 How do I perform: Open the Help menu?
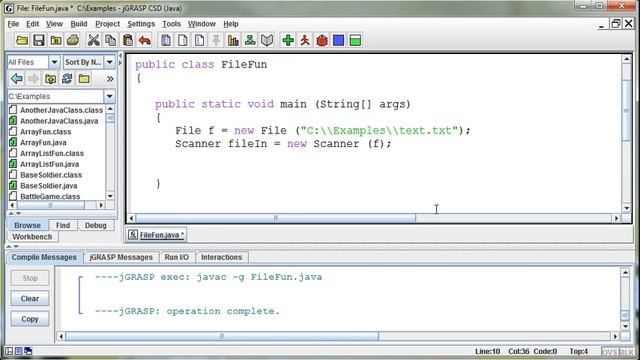pos(231,24)
